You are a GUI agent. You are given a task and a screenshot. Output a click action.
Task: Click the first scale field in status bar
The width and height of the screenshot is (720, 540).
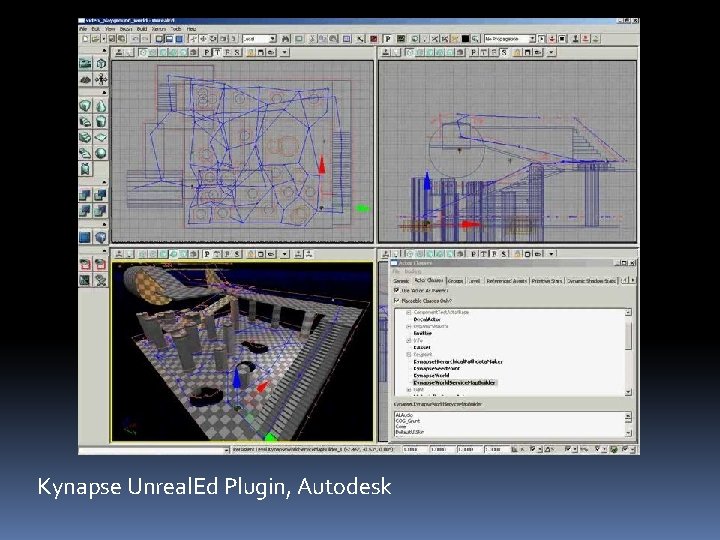point(414,450)
